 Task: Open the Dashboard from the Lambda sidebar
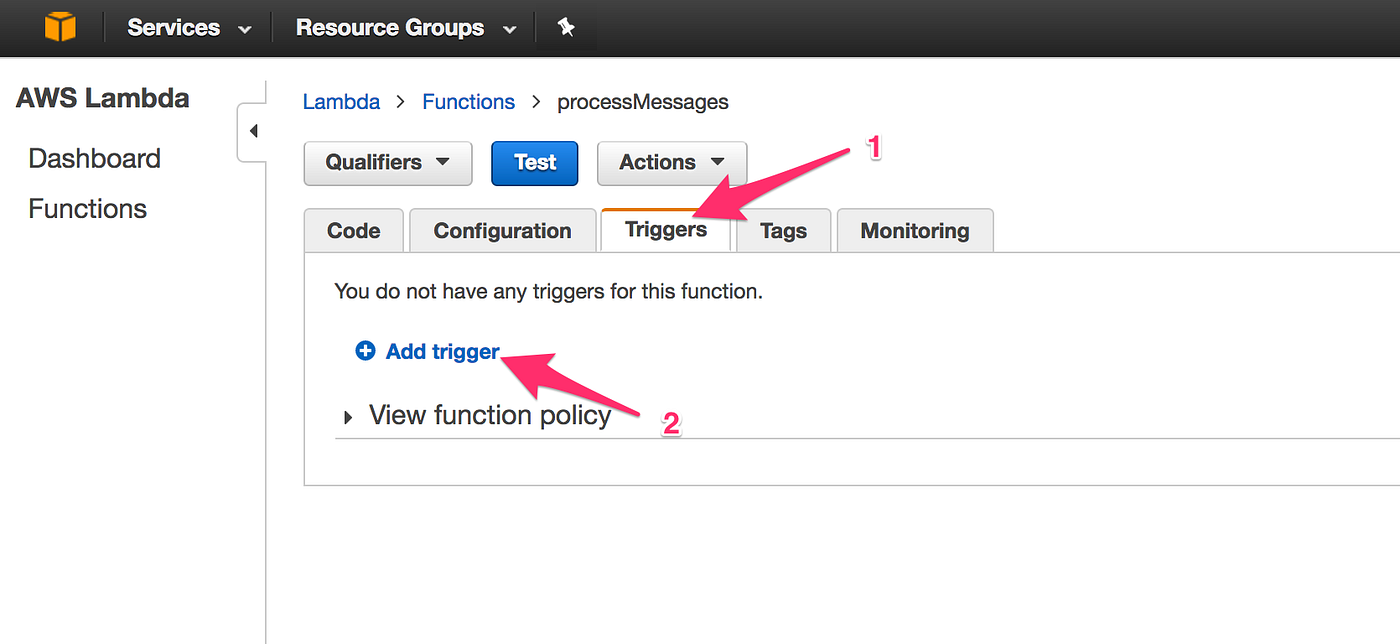point(94,158)
